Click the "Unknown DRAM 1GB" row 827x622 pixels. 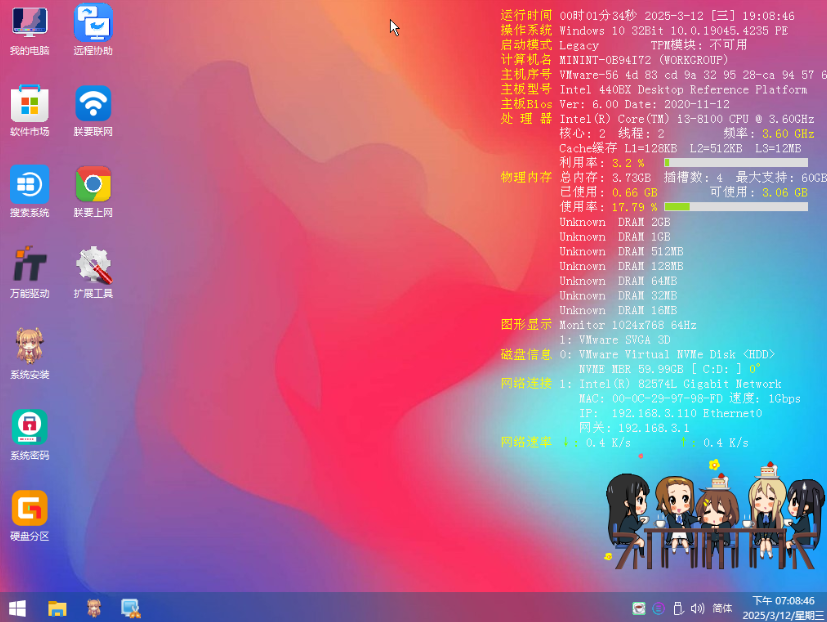615,237
